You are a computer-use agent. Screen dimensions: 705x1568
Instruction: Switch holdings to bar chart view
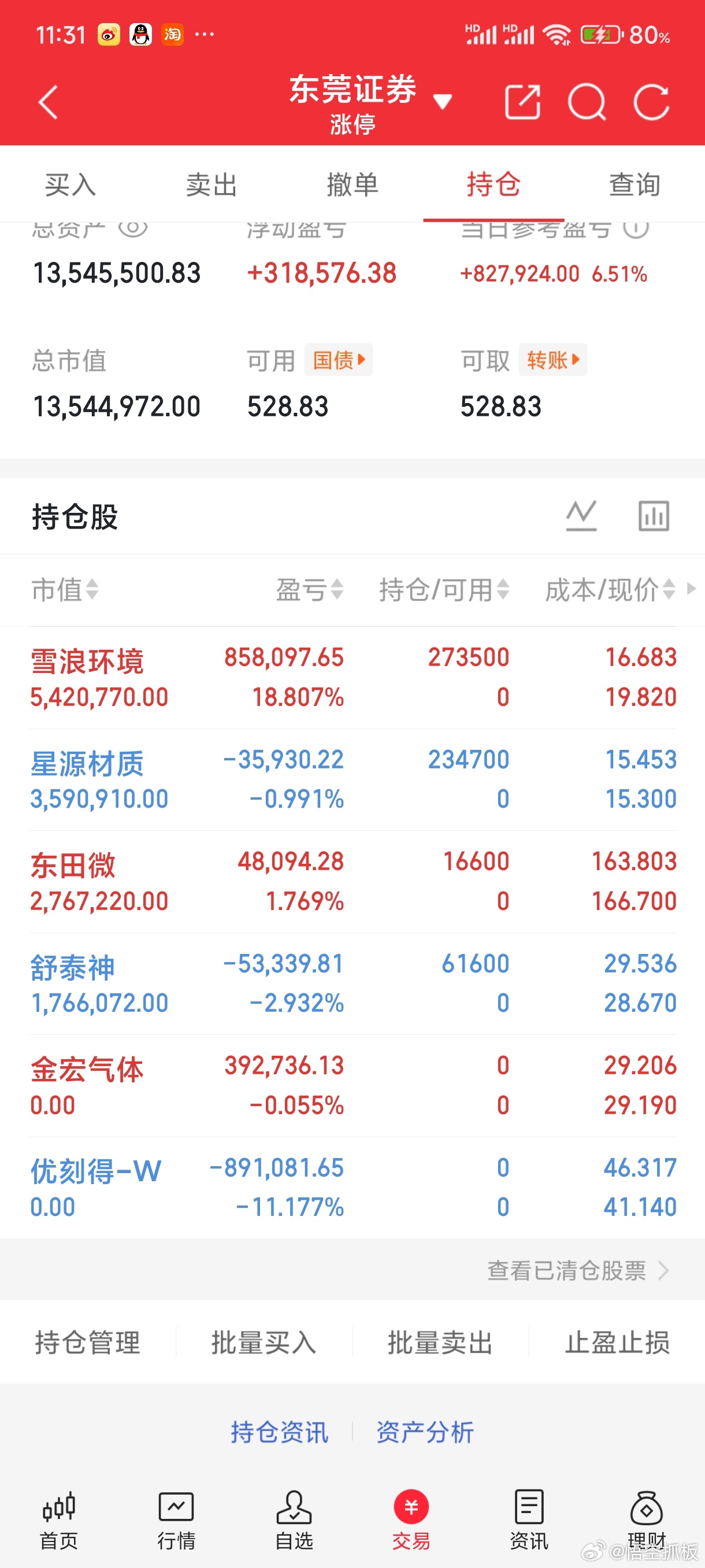pyautogui.click(x=652, y=516)
